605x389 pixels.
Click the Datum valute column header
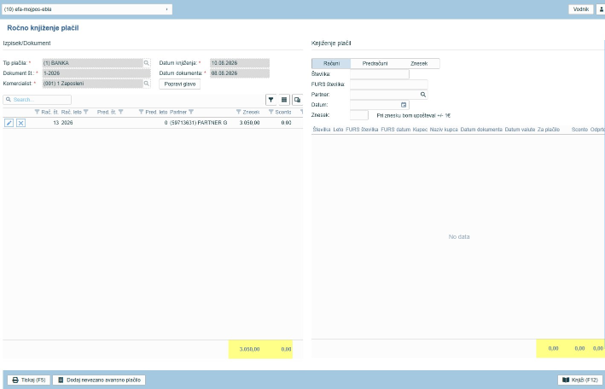(x=520, y=130)
